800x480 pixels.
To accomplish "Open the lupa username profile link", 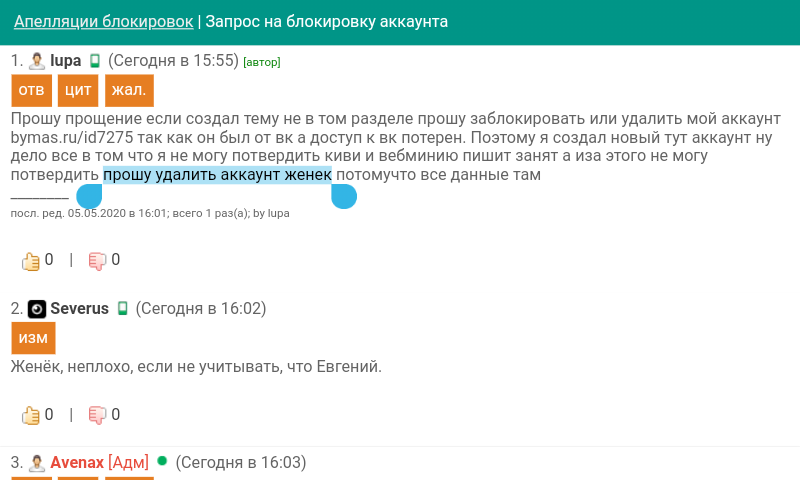I will (x=66, y=61).
